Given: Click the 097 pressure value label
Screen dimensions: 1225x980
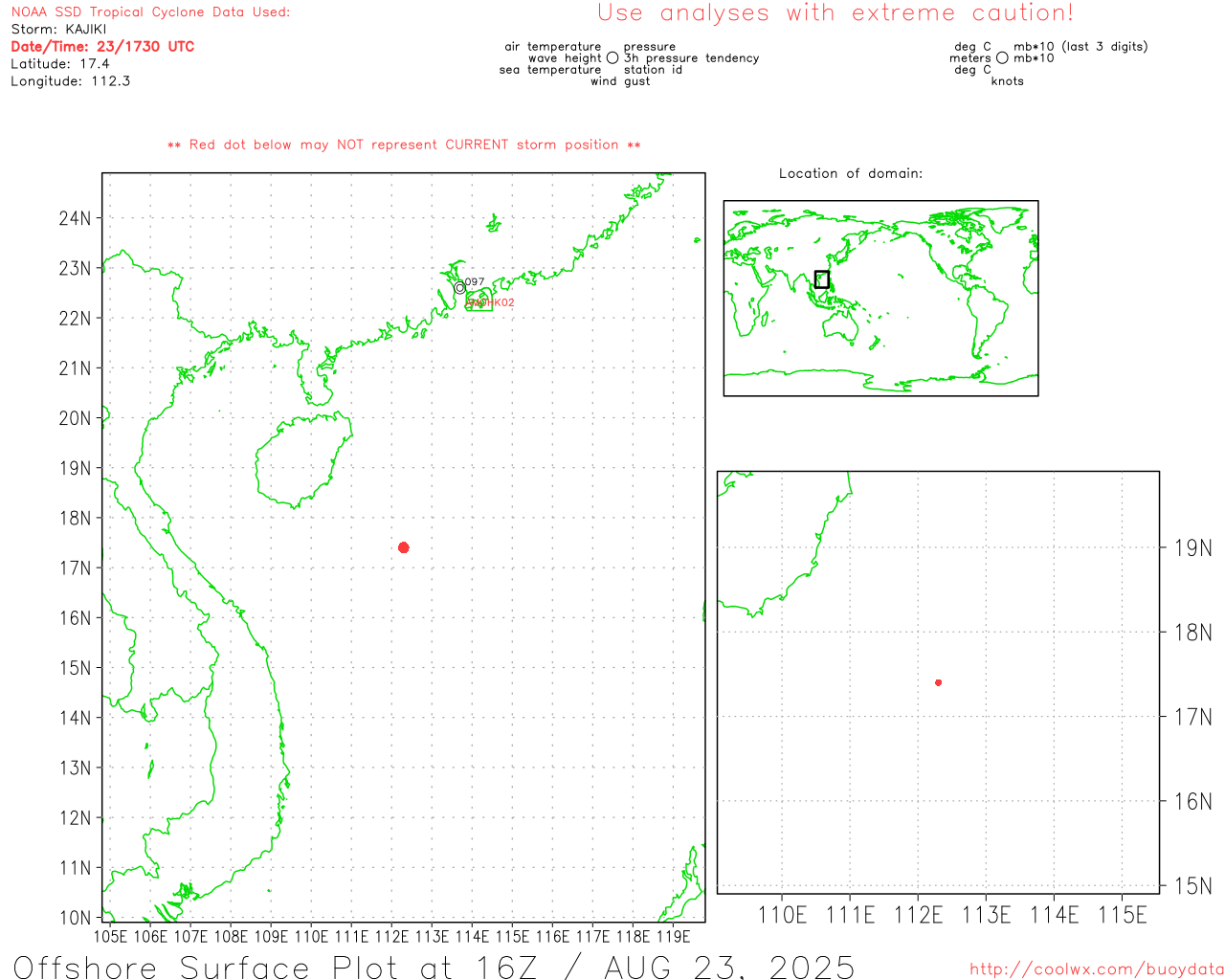Looking at the screenshot, I should (x=475, y=282).
